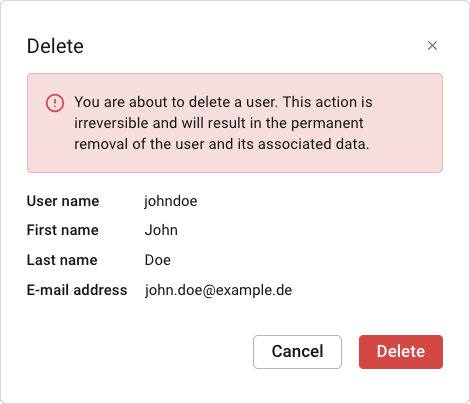Select the User name label

[x=63, y=201]
